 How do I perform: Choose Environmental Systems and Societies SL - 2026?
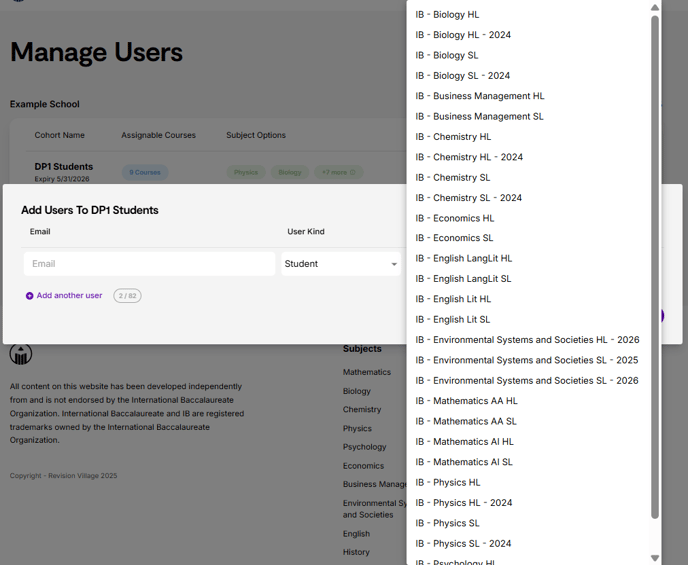pyautogui.click(x=528, y=381)
